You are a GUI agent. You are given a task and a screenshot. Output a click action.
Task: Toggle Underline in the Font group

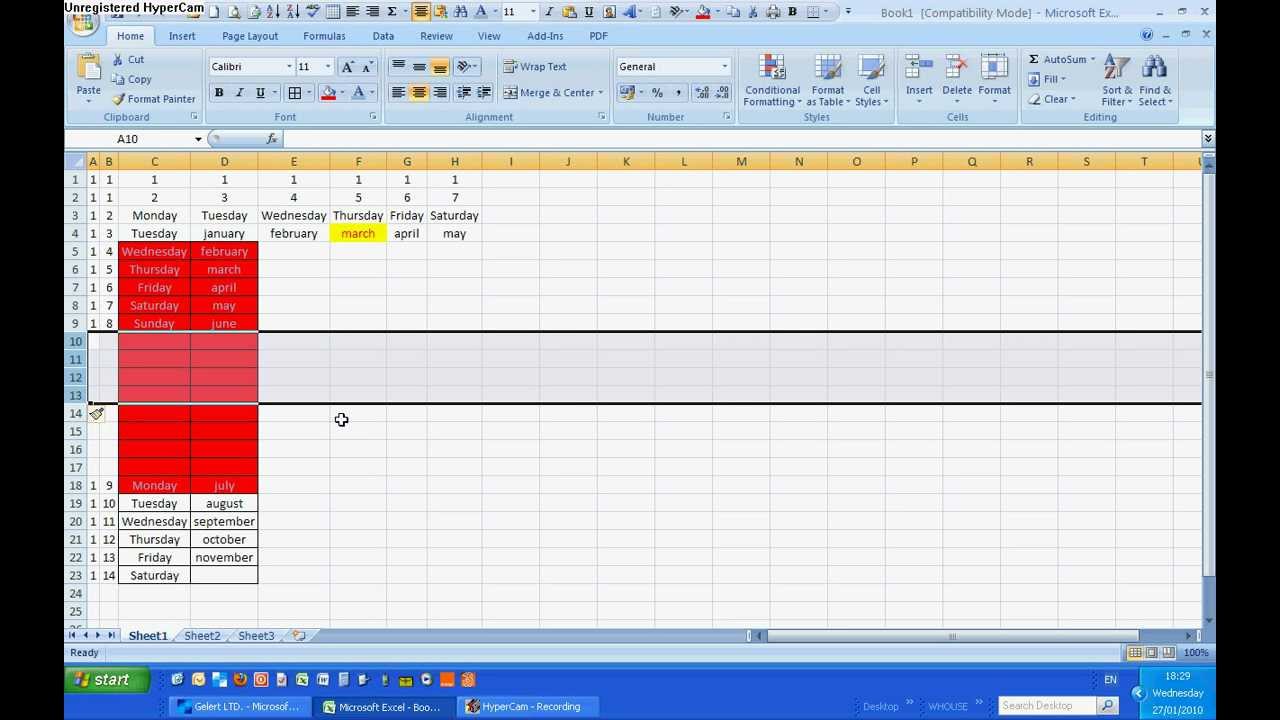point(260,93)
